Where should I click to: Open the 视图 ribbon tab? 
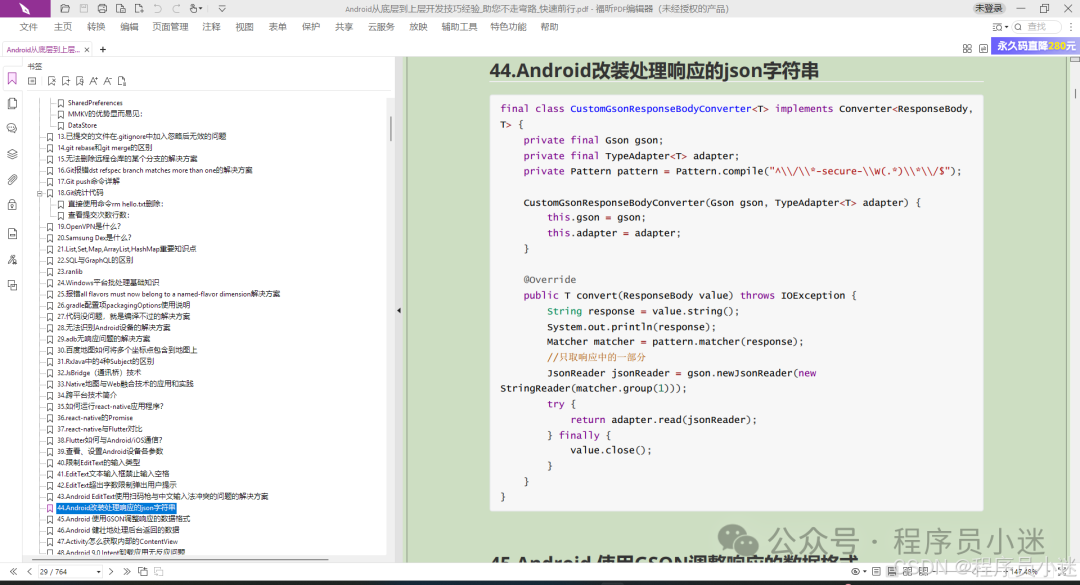[x=245, y=27]
